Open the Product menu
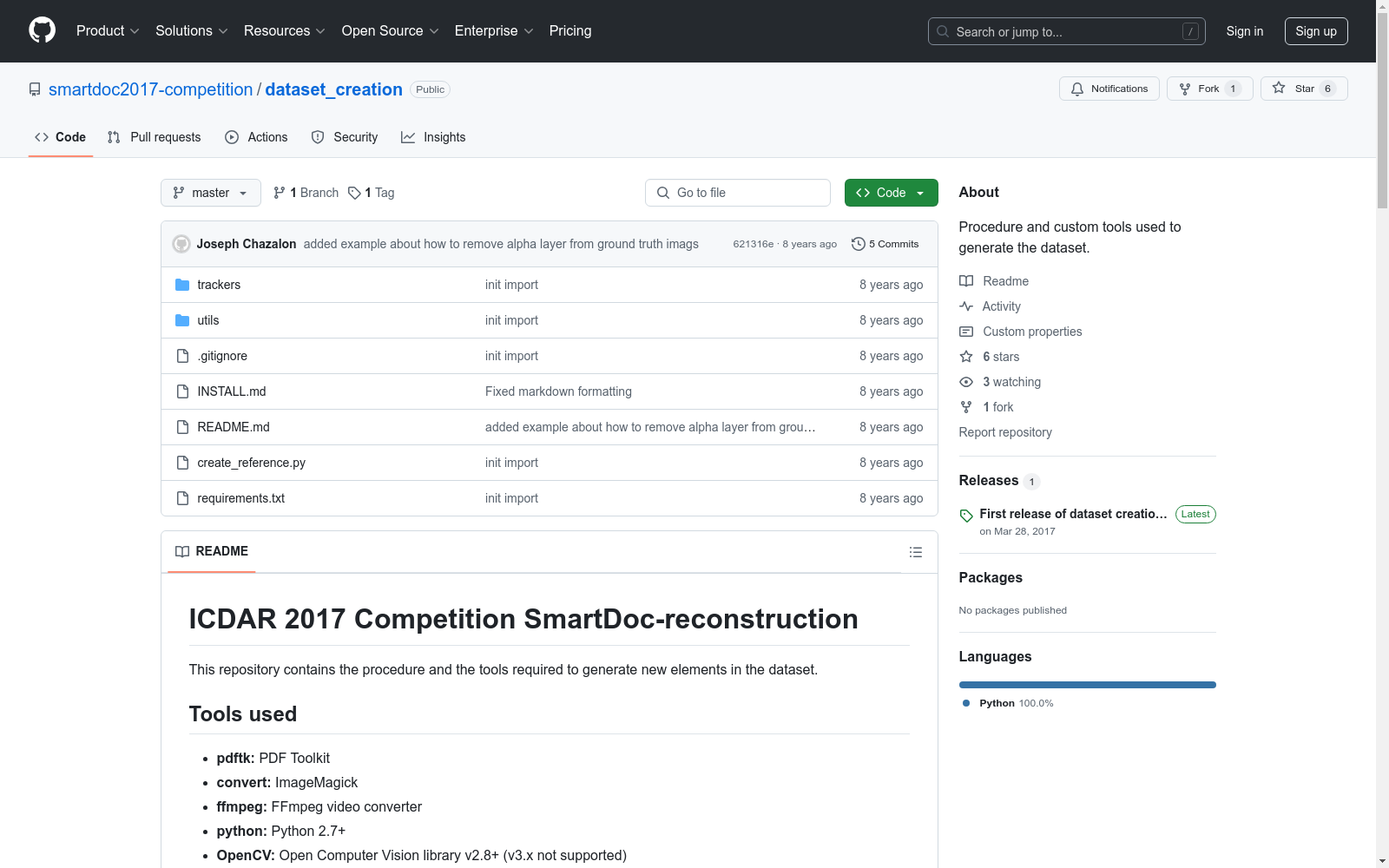 [x=108, y=30]
